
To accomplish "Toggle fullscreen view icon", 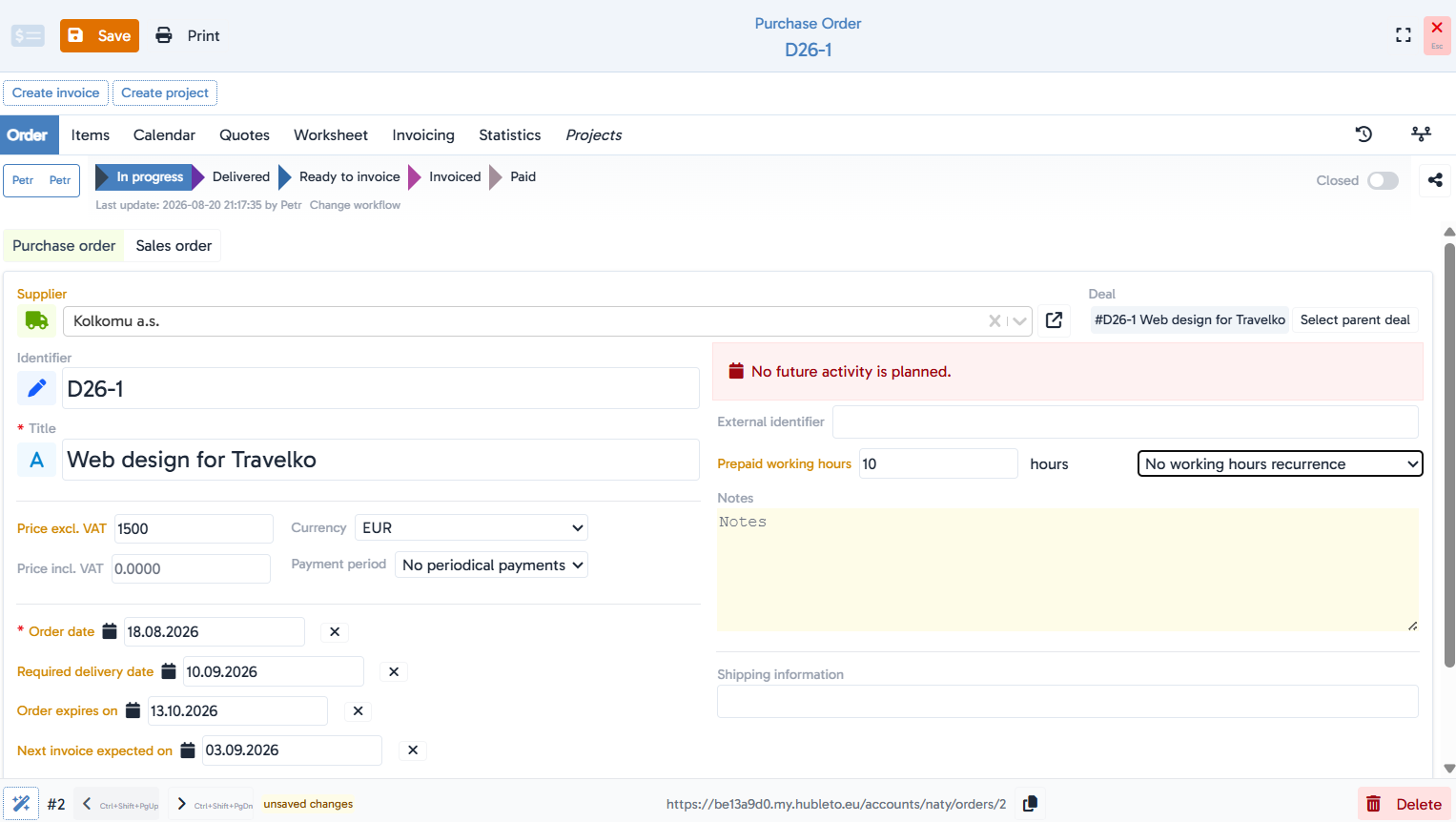I will [x=1404, y=35].
